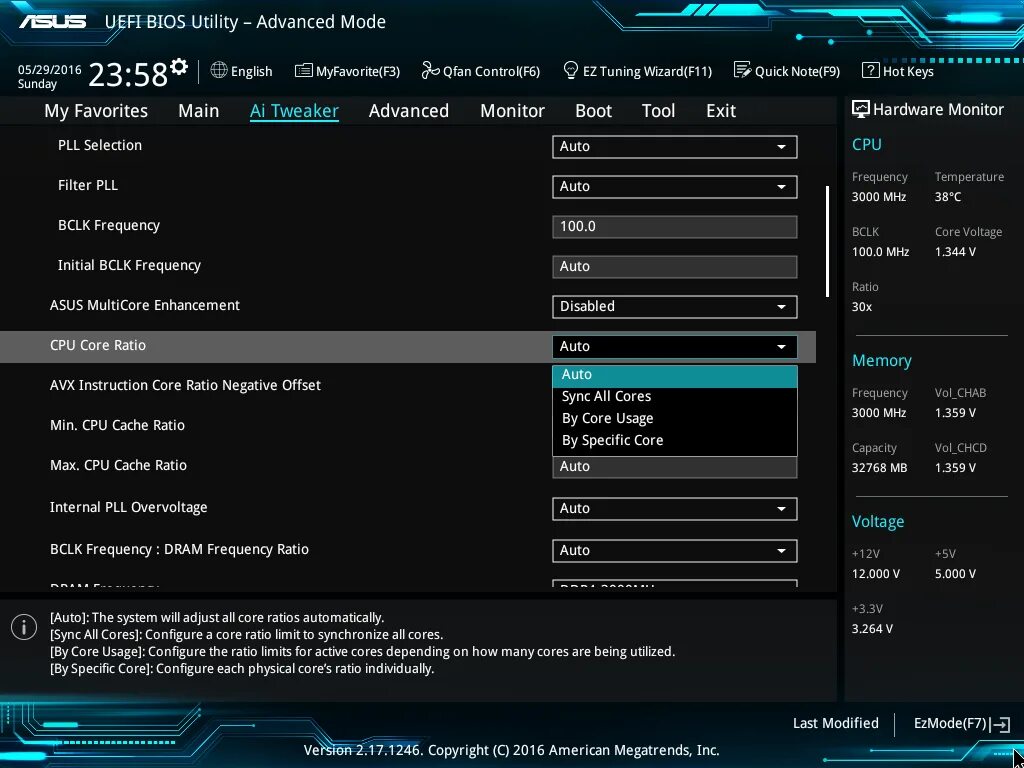Open the Internal PLL Overvoltage dropdown
The height and width of the screenshot is (768, 1024).
(675, 509)
